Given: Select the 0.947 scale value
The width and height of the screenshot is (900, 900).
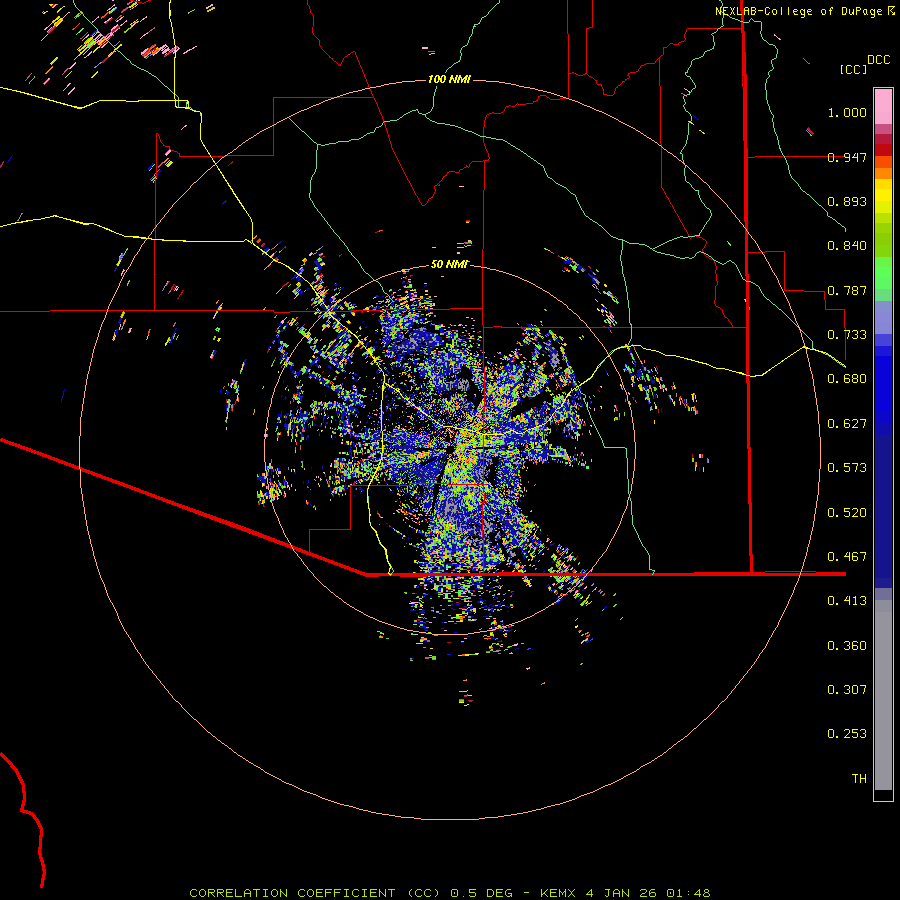Looking at the screenshot, I should point(847,157).
